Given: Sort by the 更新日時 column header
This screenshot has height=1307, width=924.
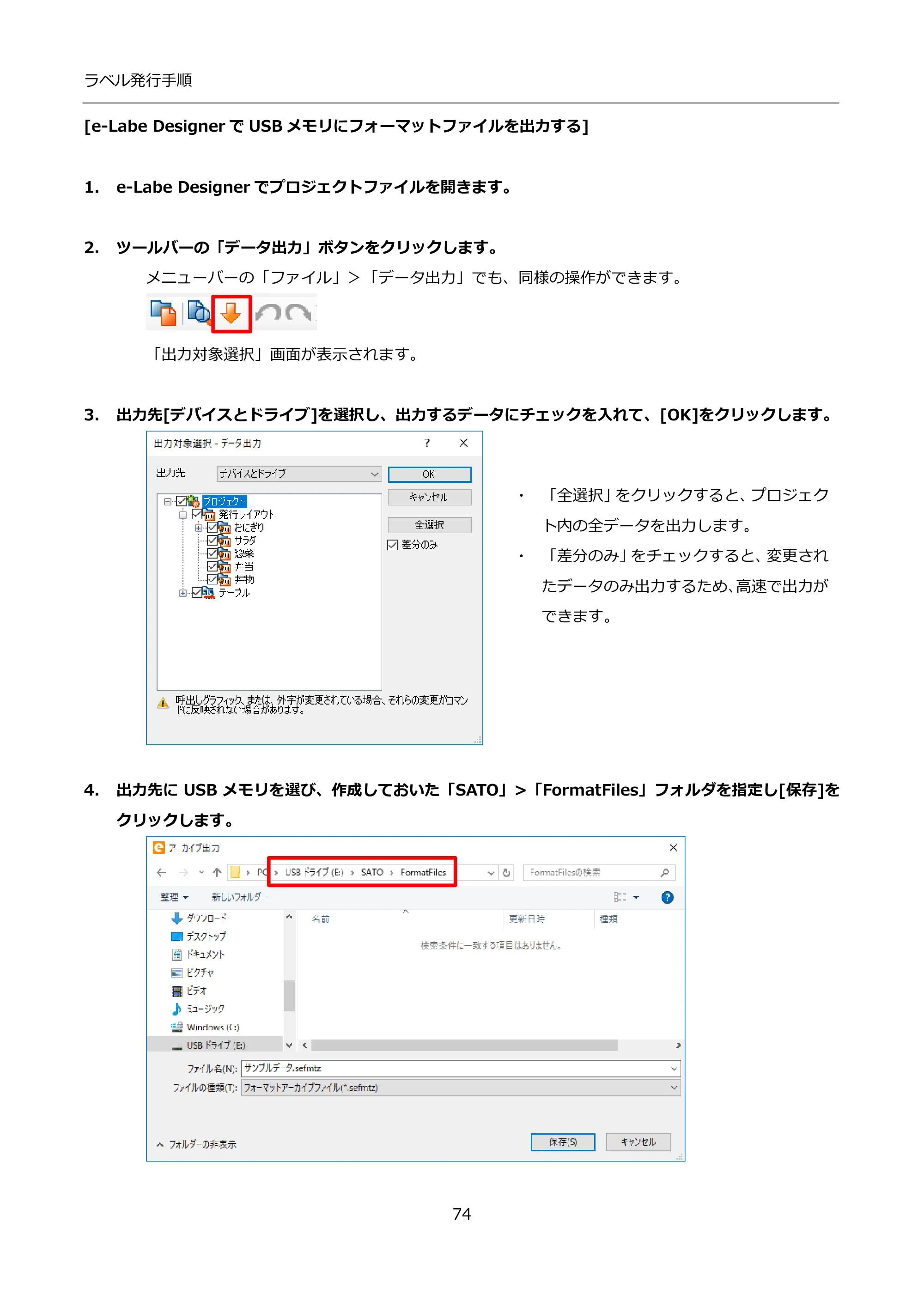Looking at the screenshot, I should [527, 919].
